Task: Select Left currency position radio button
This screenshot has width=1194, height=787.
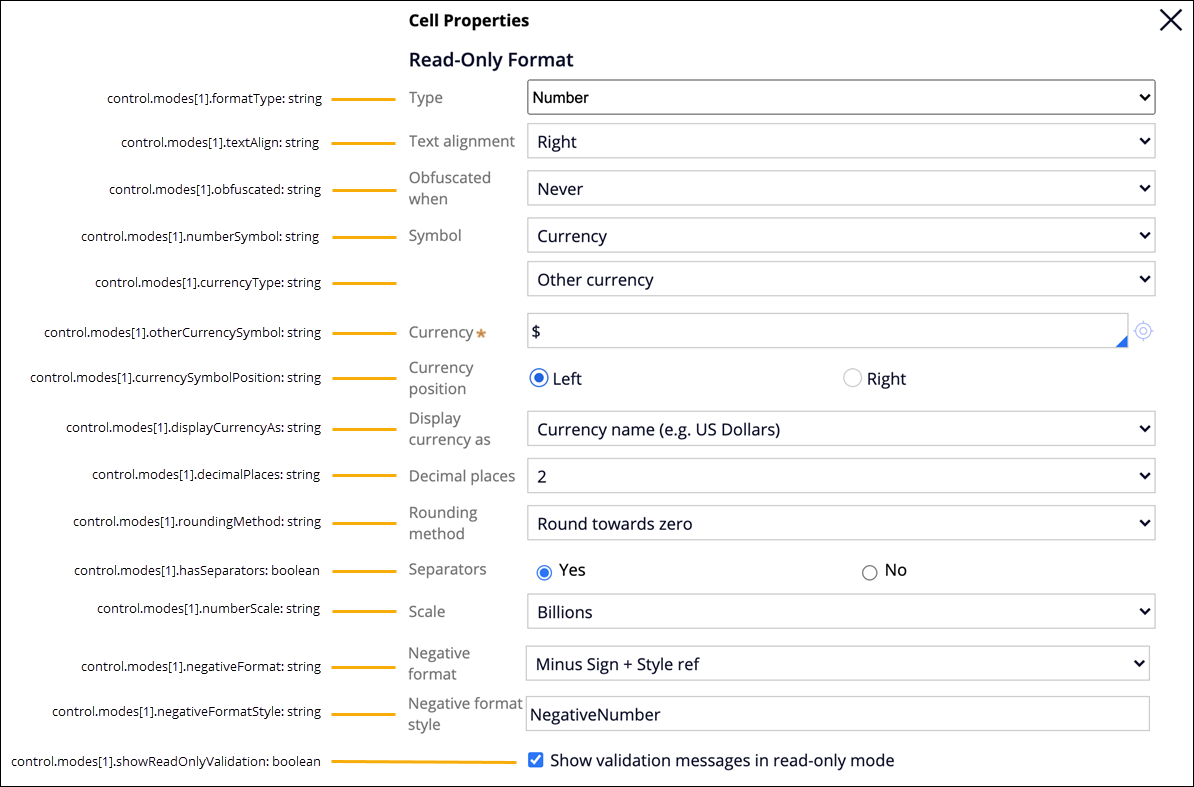Action: pos(540,378)
